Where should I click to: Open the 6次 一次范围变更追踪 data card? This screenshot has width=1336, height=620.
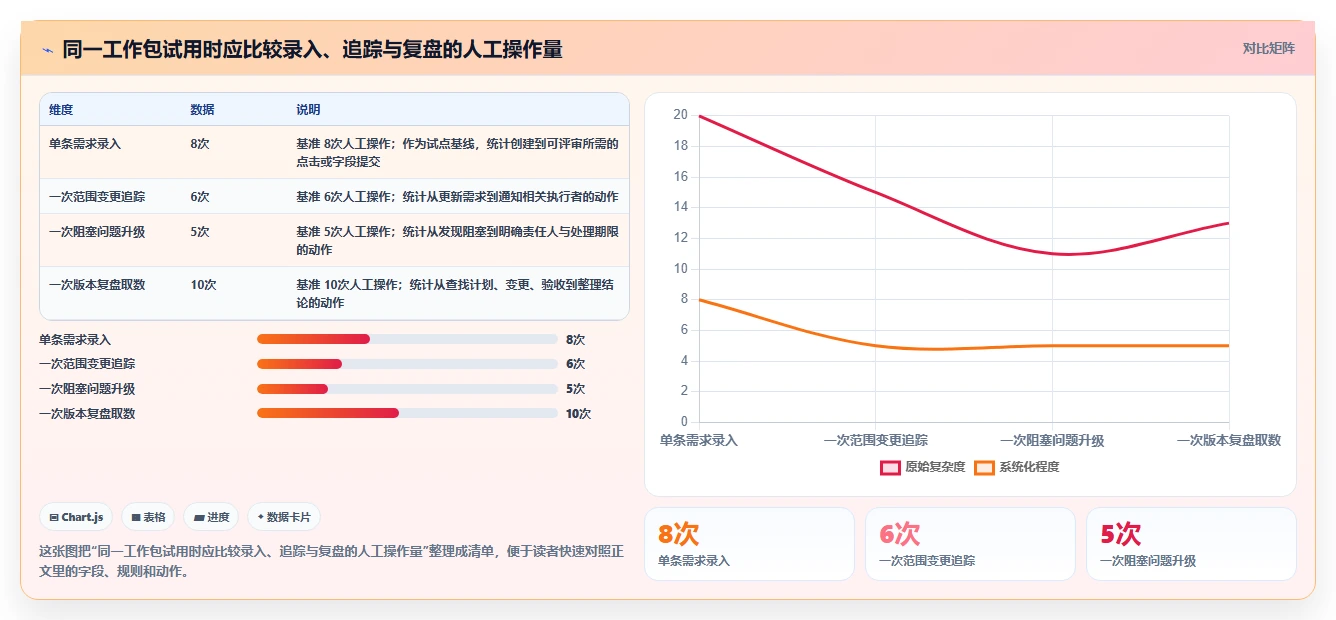pos(970,544)
